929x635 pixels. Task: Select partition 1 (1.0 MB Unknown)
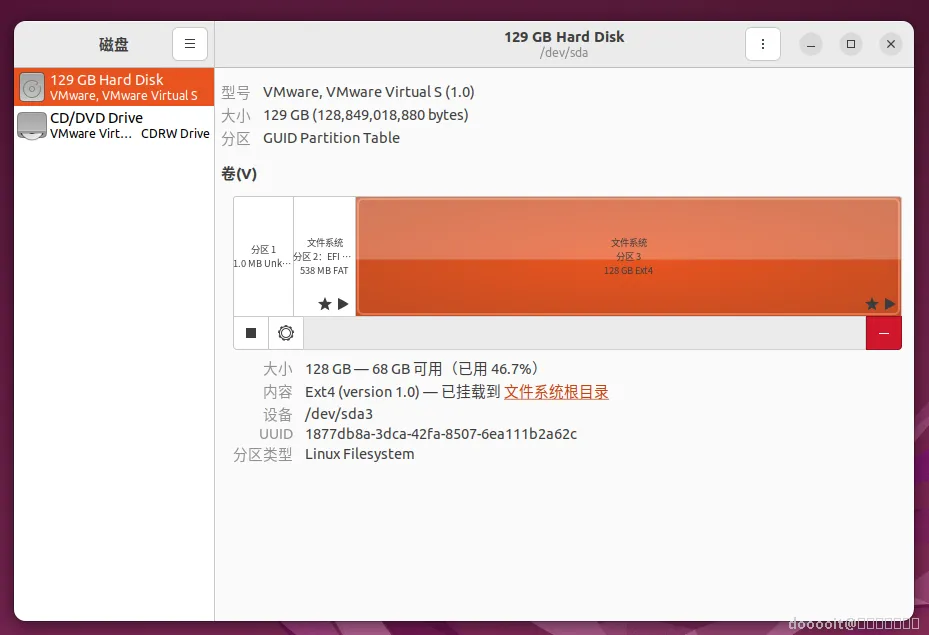(x=263, y=256)
